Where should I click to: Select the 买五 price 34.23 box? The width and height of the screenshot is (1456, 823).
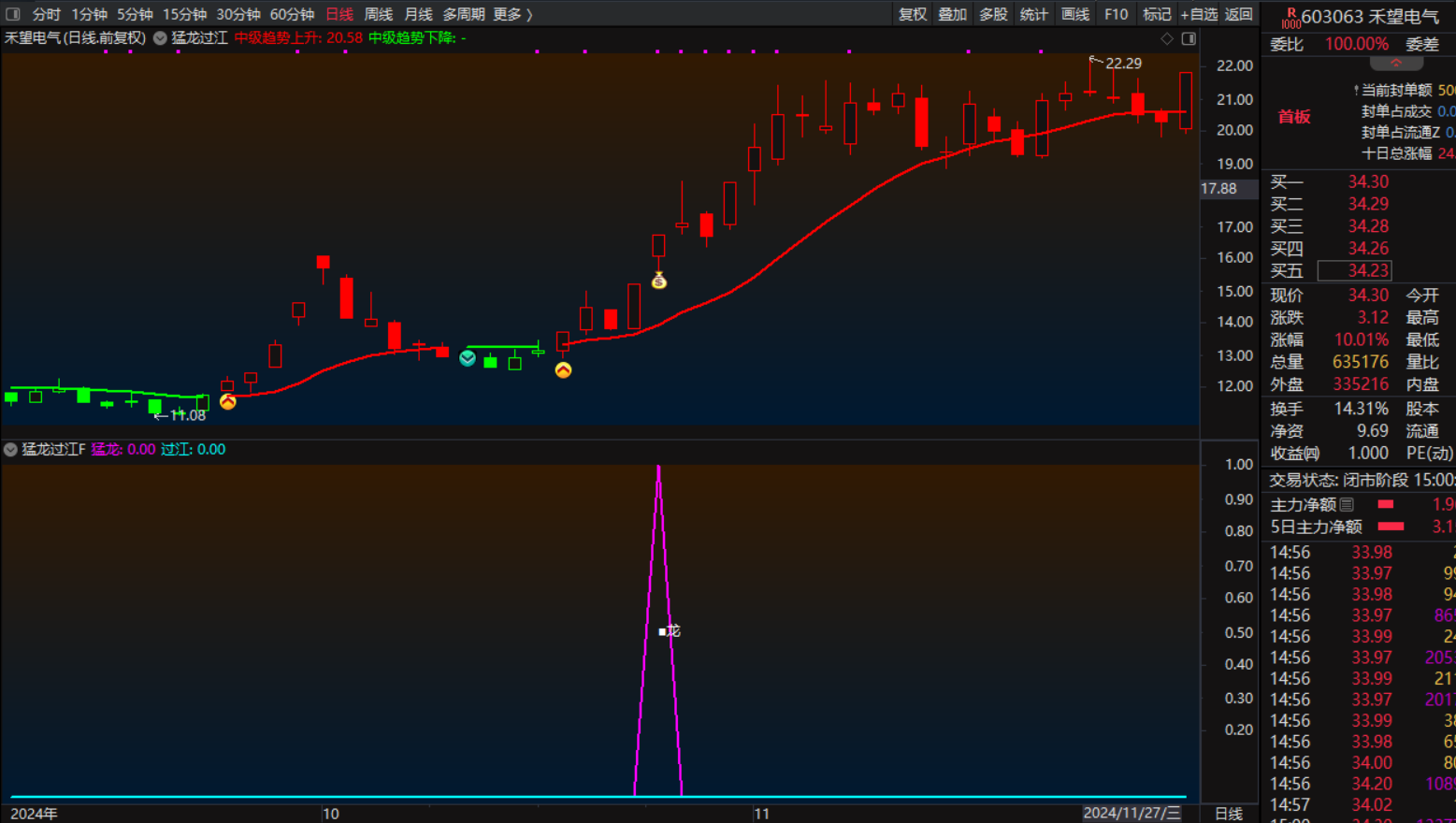click(1354, 271)
